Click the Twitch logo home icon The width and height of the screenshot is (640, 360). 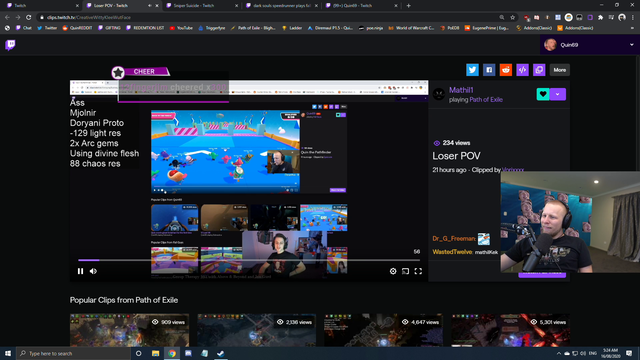point(10,44)
